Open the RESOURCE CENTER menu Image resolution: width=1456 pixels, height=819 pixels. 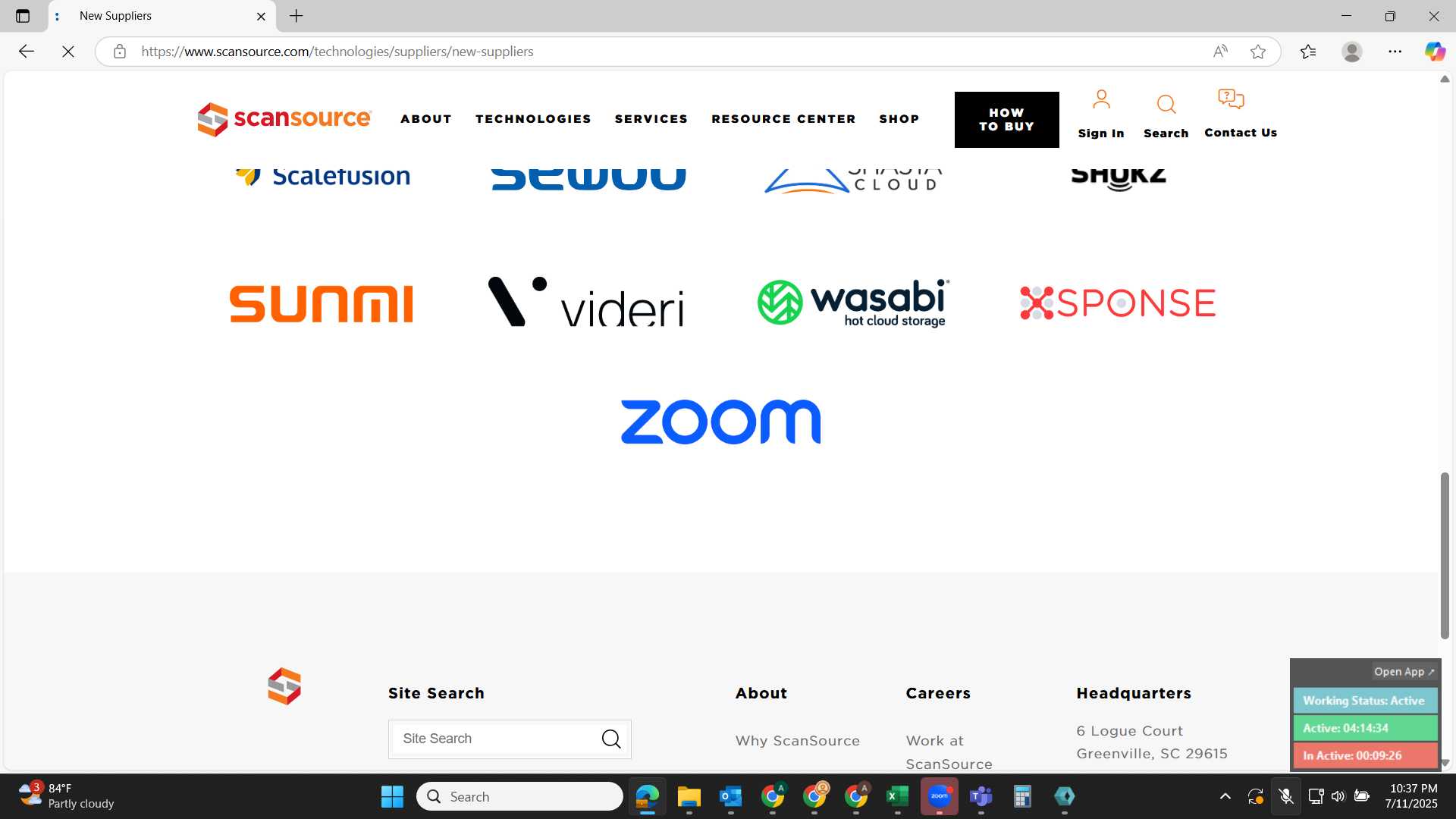click(783, 119)
